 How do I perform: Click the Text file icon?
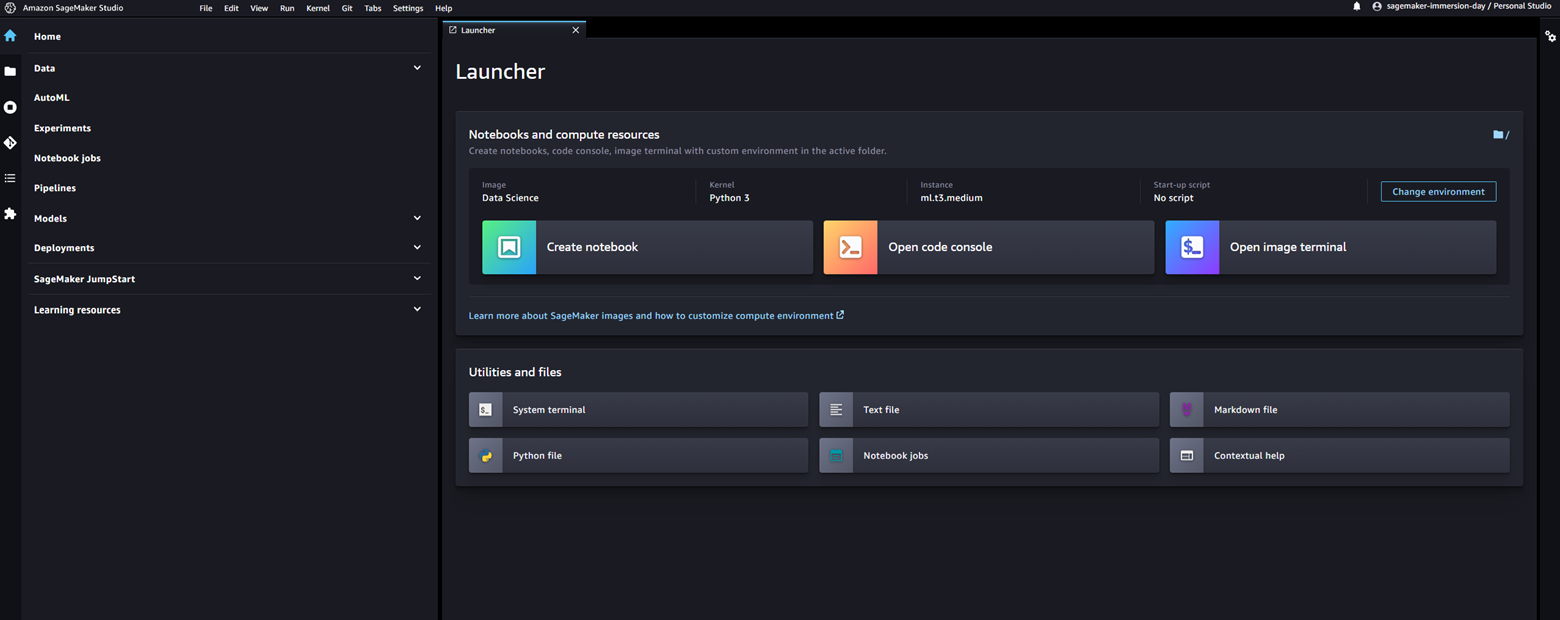(836, 410)
